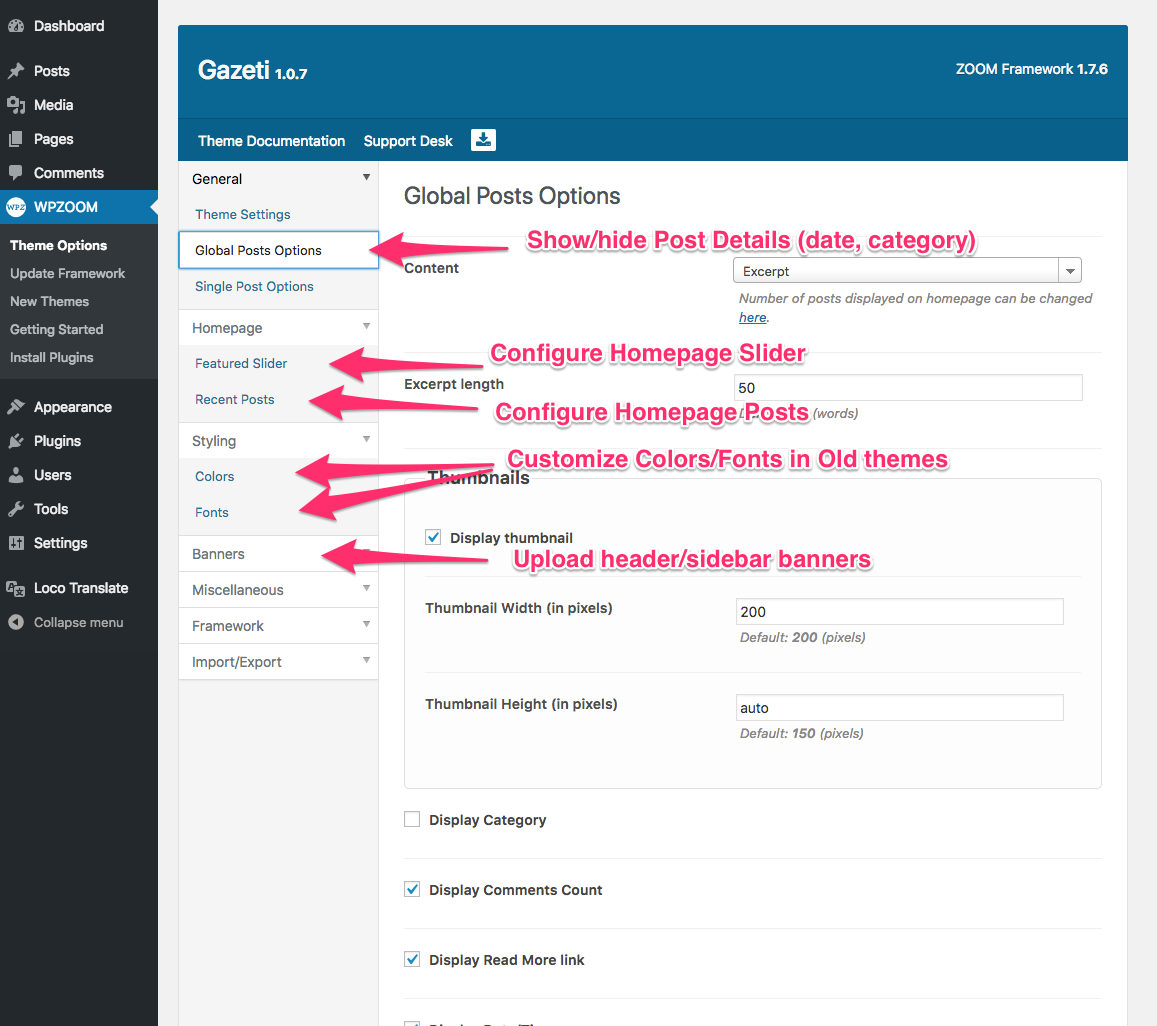Click the Collapse menu arrow icon
The image size is (1157, 1026).
pos(16,622)
